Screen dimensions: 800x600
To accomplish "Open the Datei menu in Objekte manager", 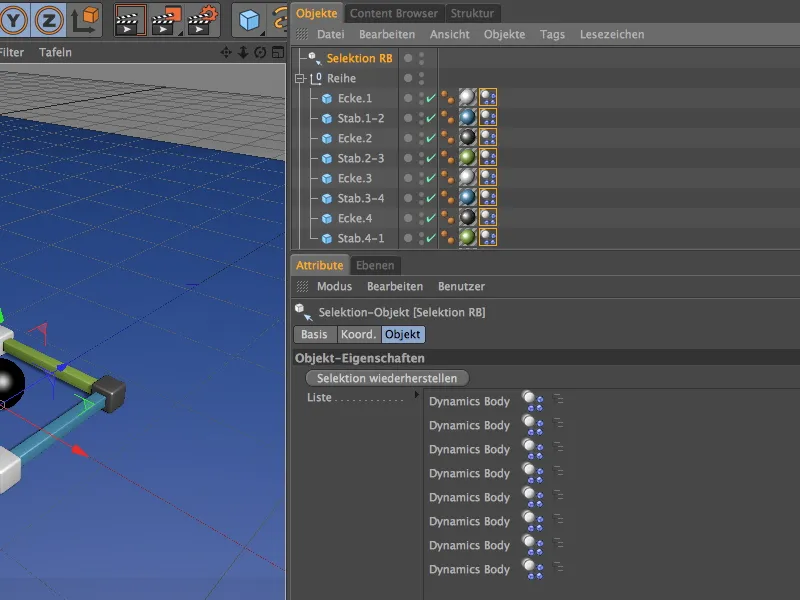I will [x=331, y=34].
